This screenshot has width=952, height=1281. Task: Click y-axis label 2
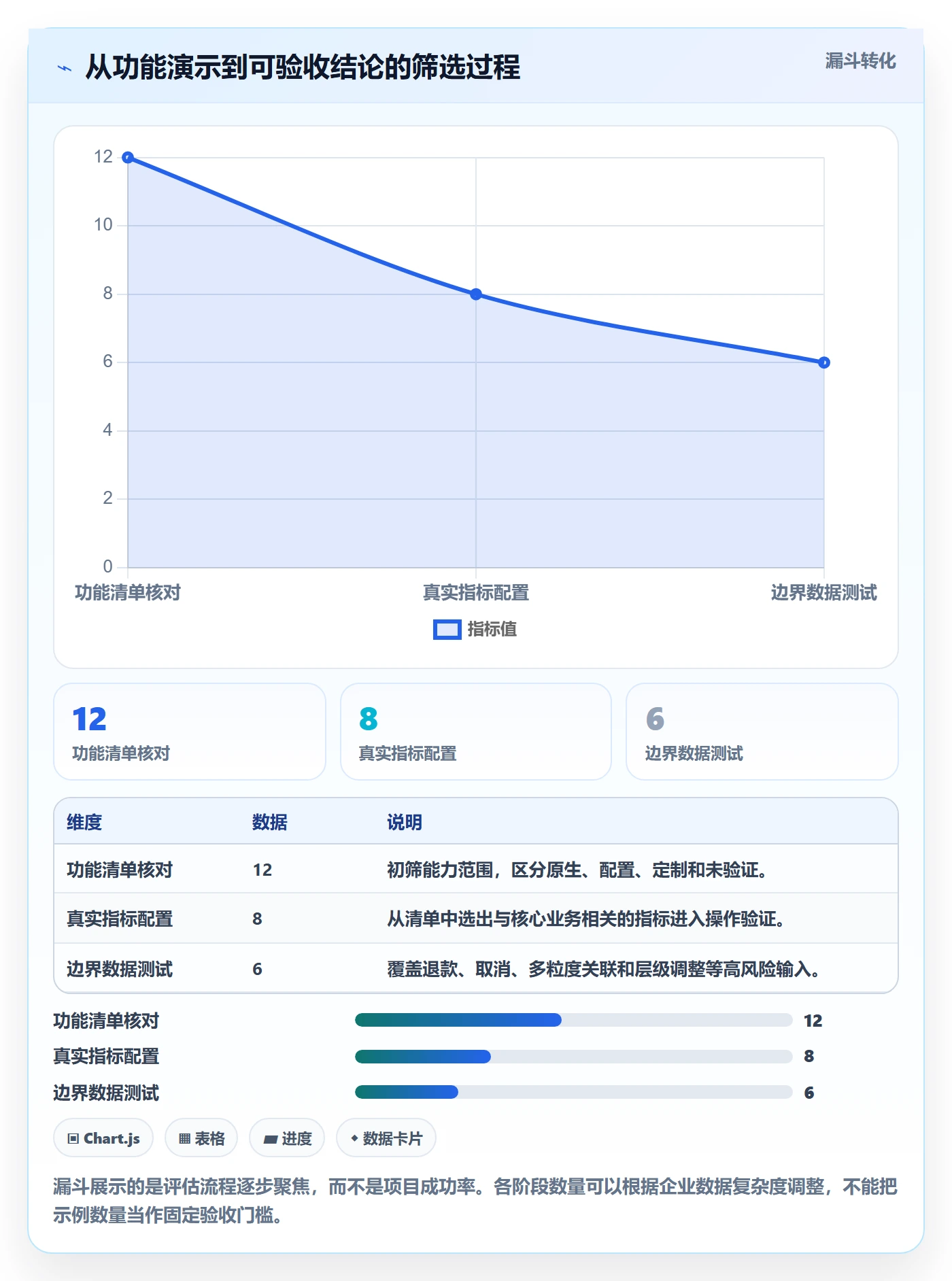click(107, 498)
